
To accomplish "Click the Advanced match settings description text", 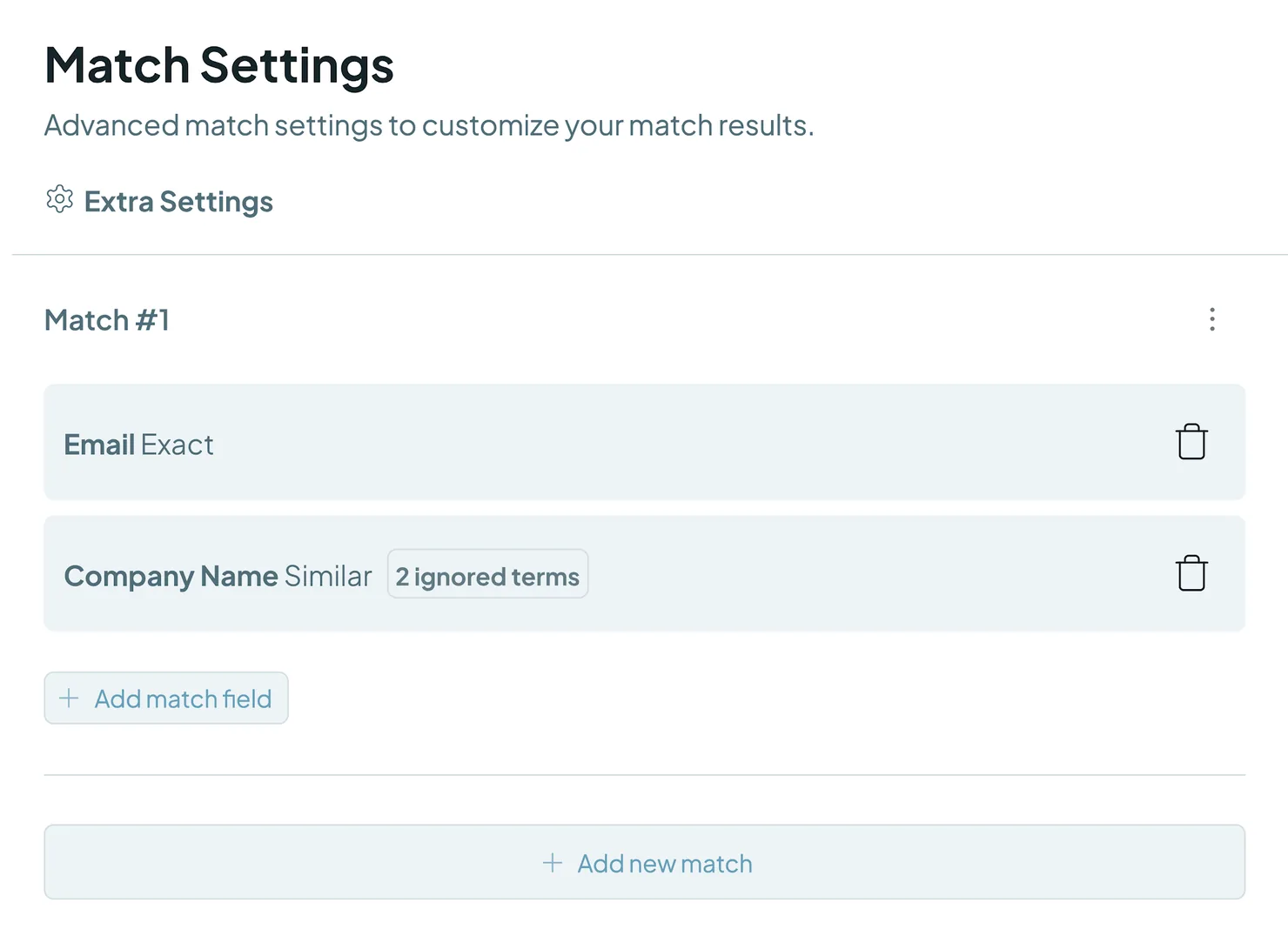I will click(429, 126).
